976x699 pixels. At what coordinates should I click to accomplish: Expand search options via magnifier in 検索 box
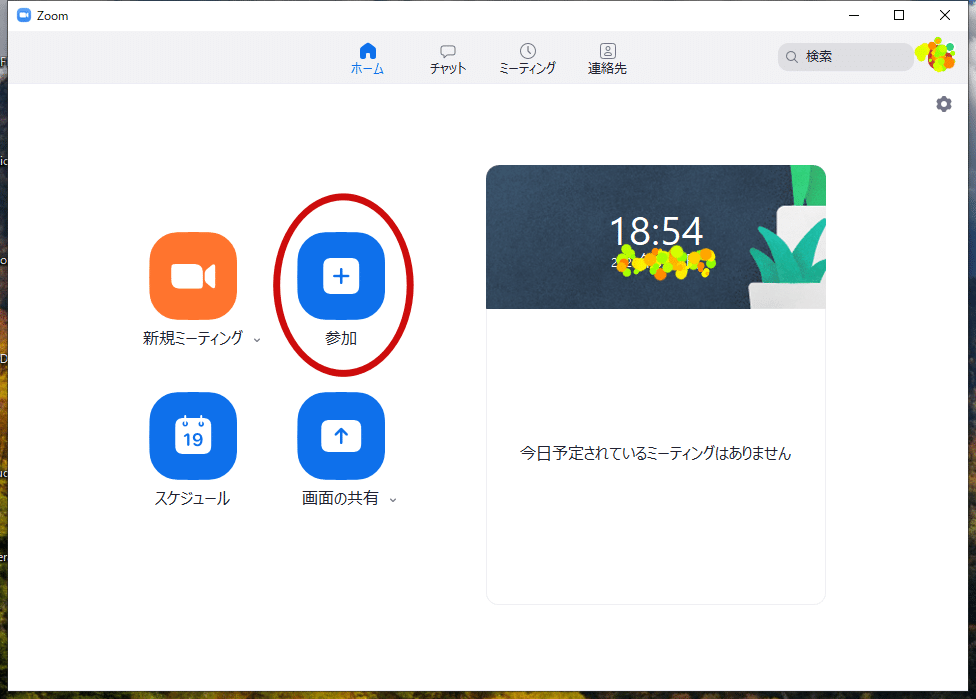point(792,56)
